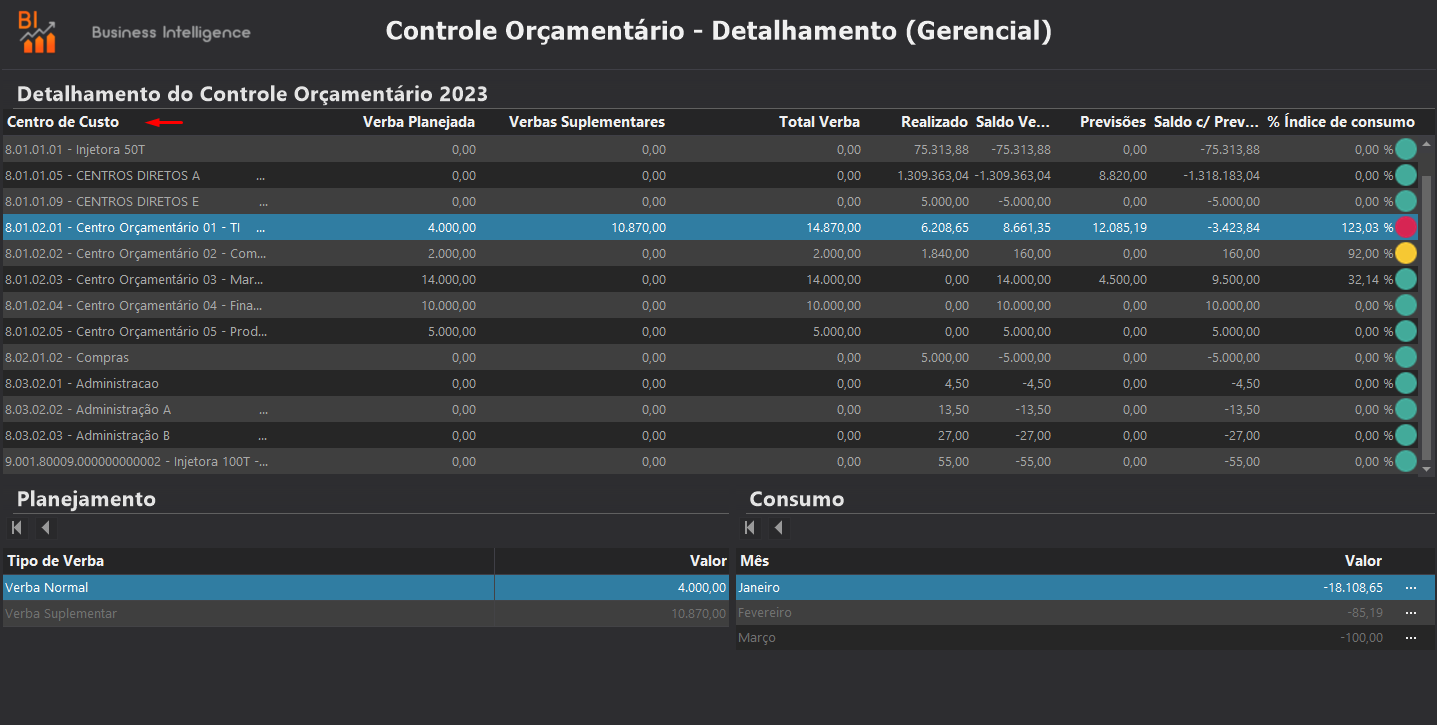Select row 8.01.01.09 - CENTROS DIRETOS E
Screen dimensions: 1437x725
(710, 201)
